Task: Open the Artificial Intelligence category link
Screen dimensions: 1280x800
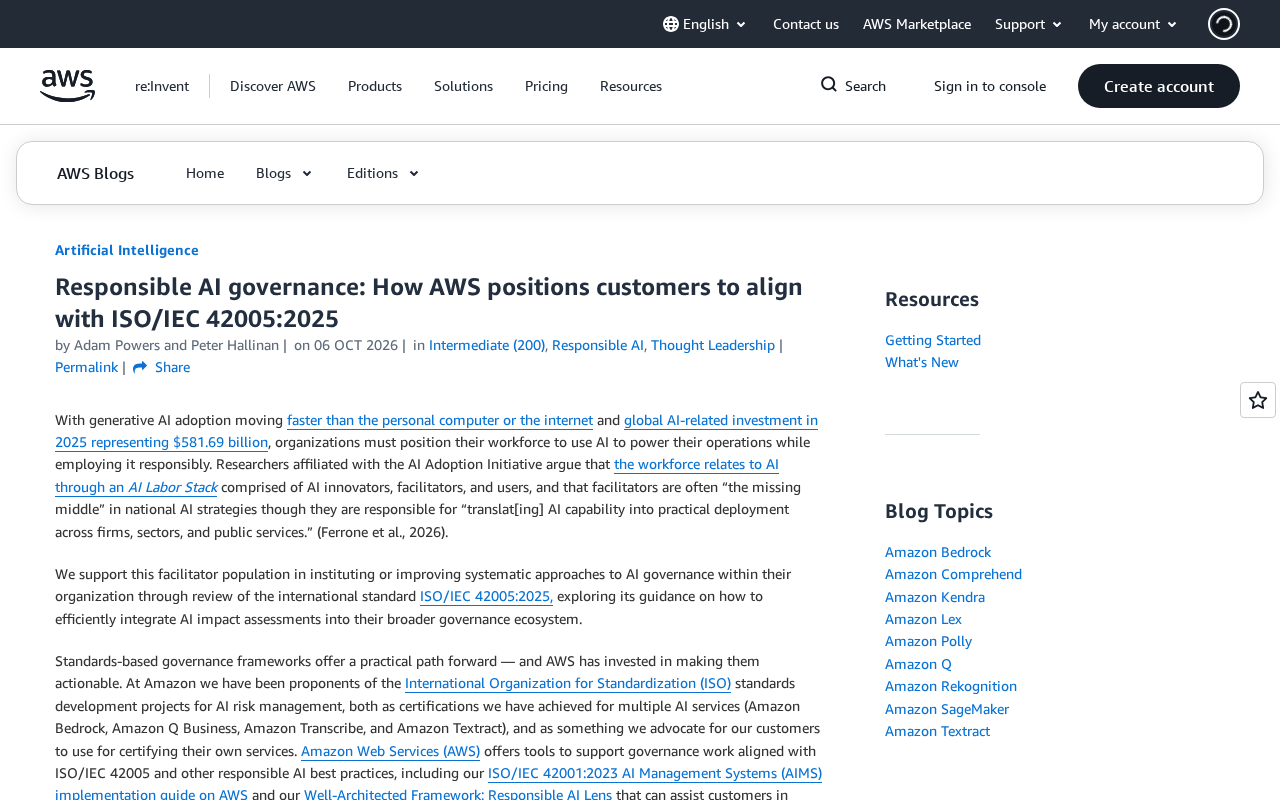Action: tap(127, 250)
